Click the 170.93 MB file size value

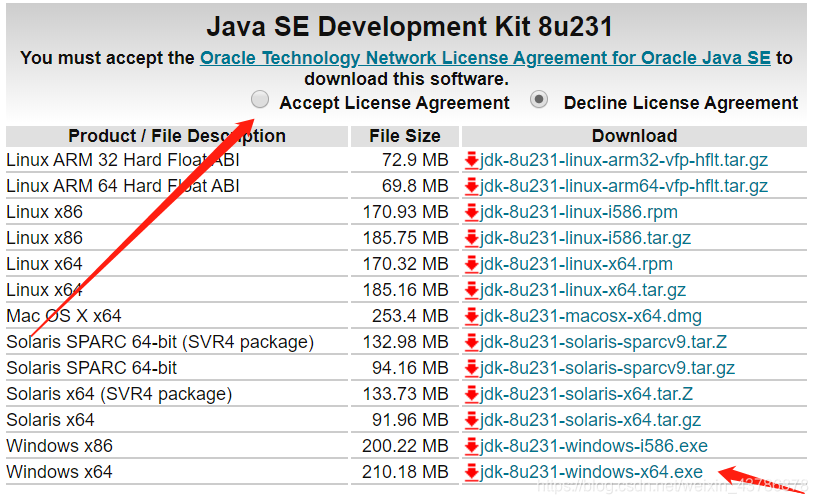pyautogui.click(x=405, y=212)
